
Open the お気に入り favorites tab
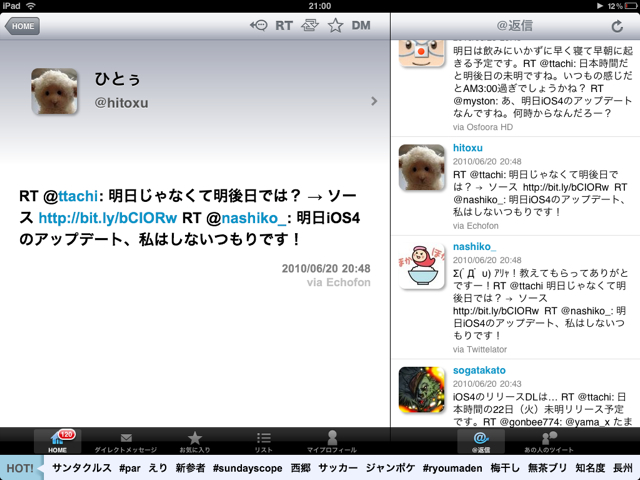click(195, 441)
